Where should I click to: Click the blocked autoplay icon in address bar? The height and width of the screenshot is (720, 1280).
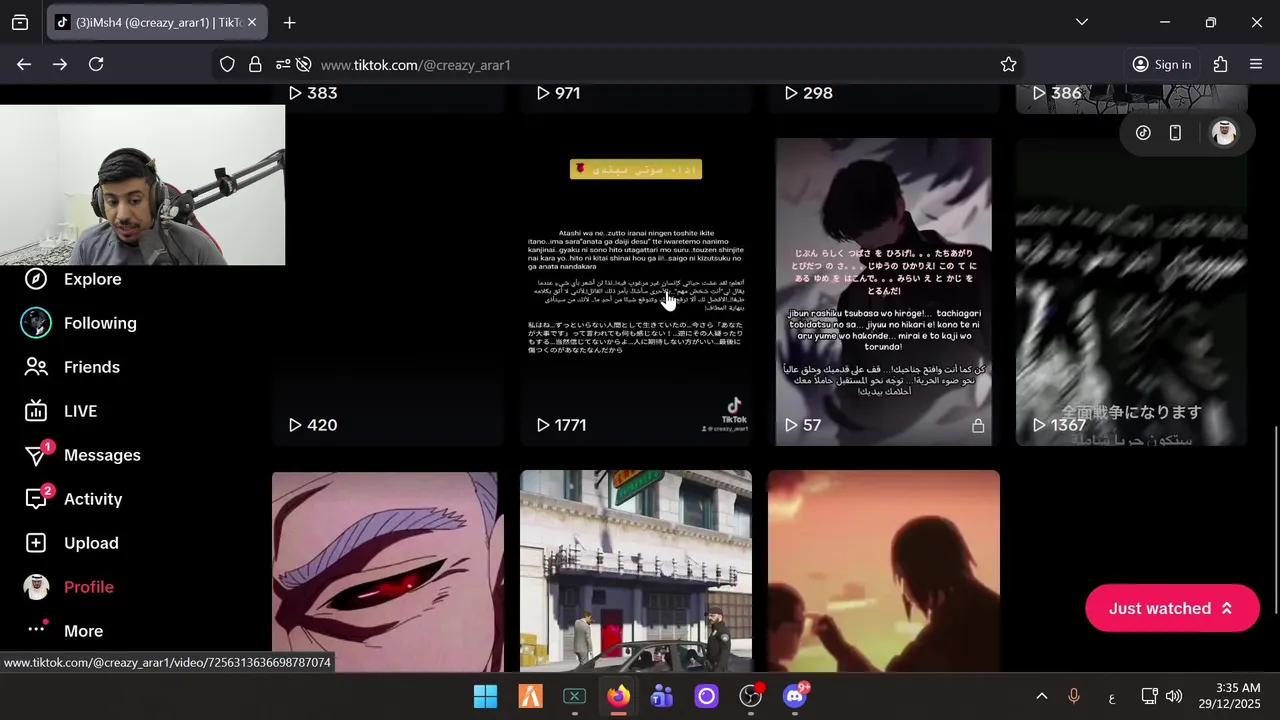(x=304, y=64)
